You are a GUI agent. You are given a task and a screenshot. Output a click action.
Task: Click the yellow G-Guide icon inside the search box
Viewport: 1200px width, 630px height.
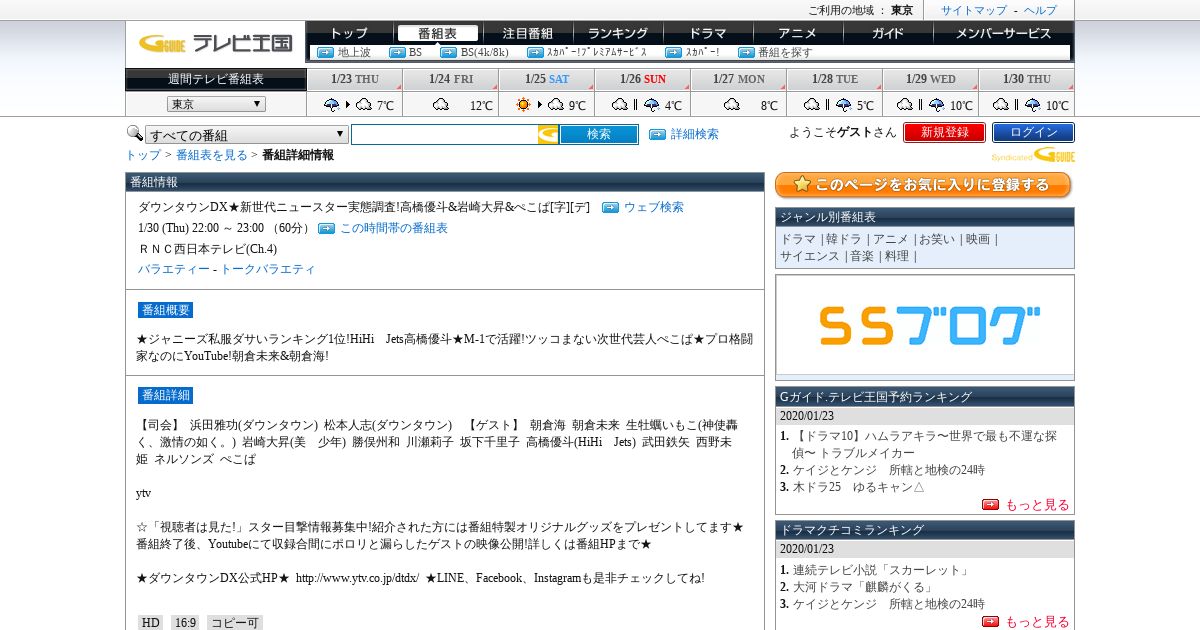(548, 134)
